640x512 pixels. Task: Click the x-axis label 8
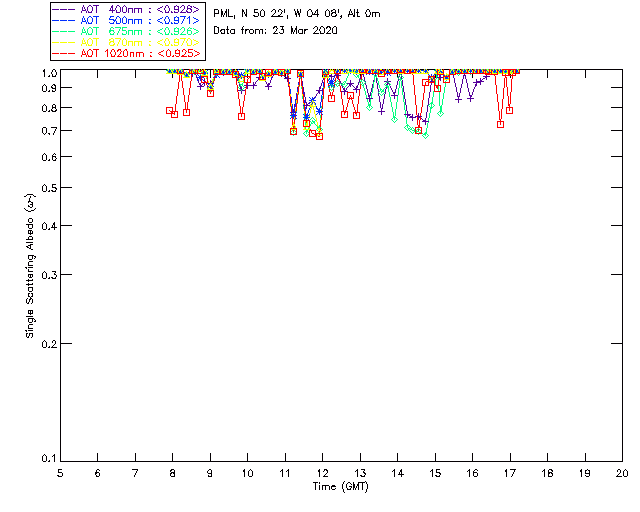[173, 473]
